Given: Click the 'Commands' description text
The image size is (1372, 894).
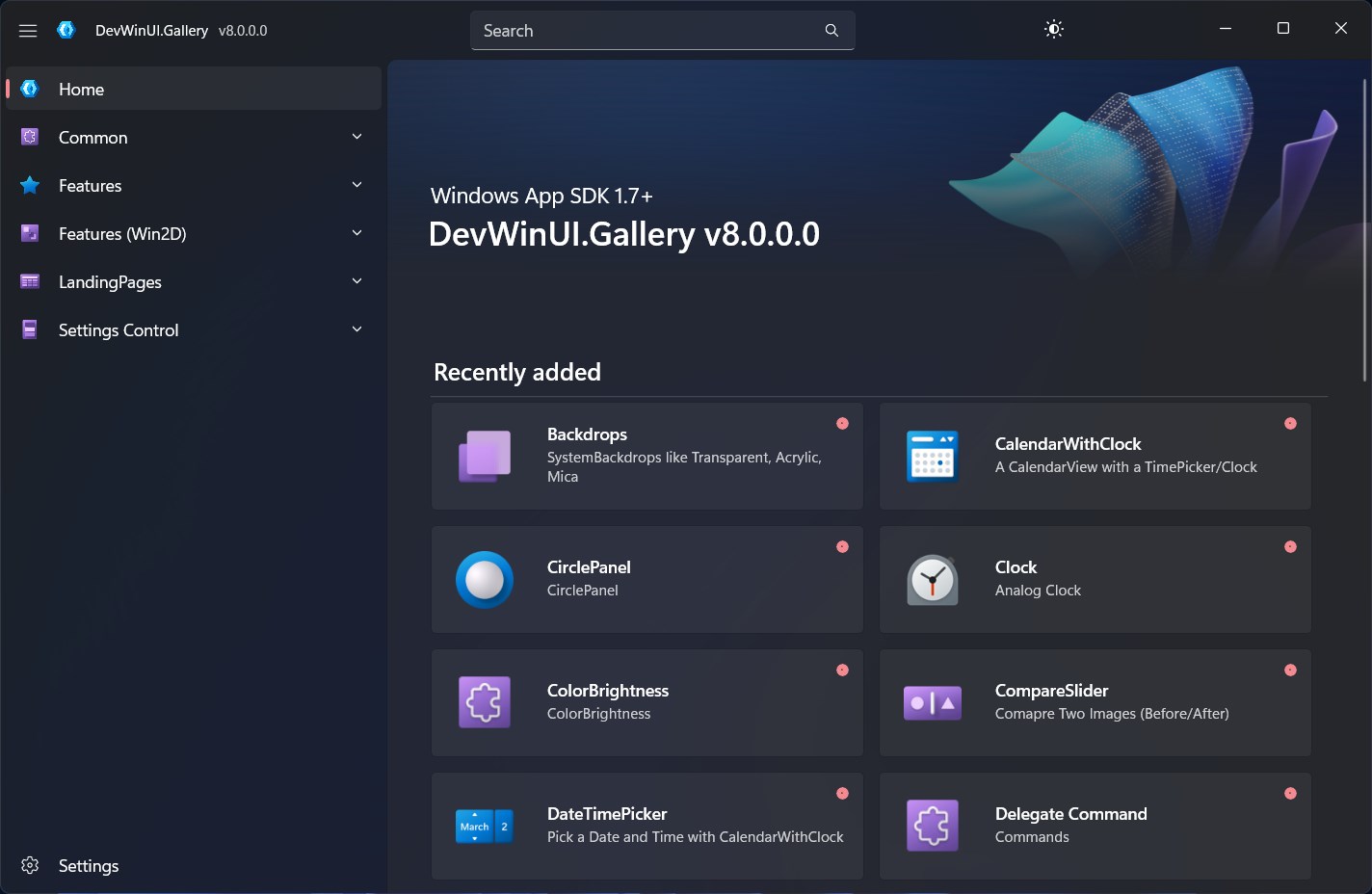Looking at the screenshot, I should coord(1032,837).
